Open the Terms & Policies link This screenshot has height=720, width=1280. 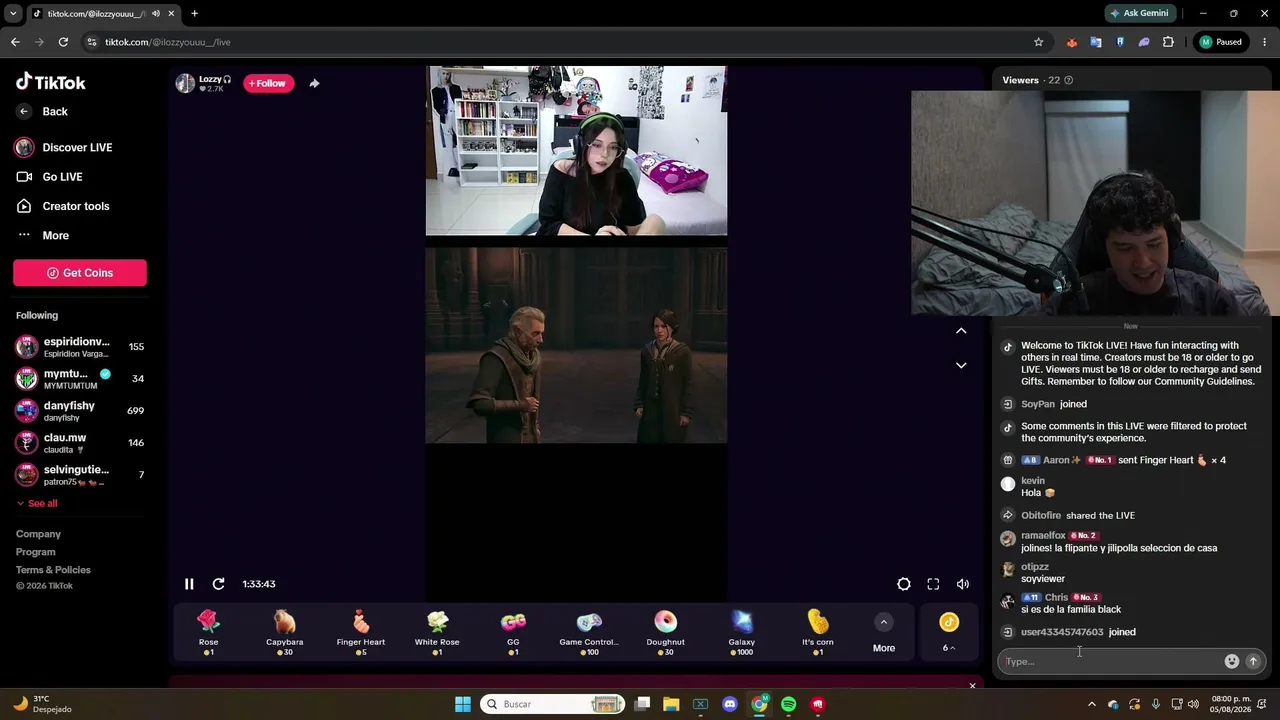(53, 570)
